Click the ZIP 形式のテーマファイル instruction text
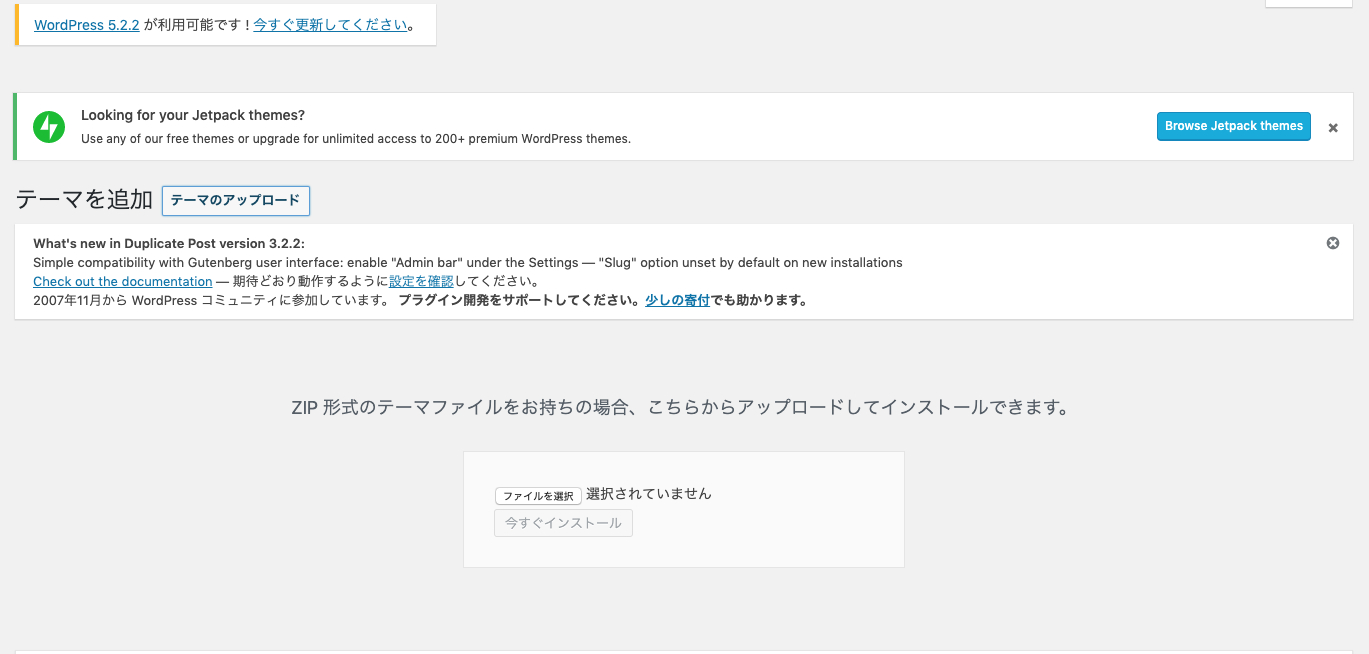Screen dimensions: 1369x654 click(x=680, y=408)
